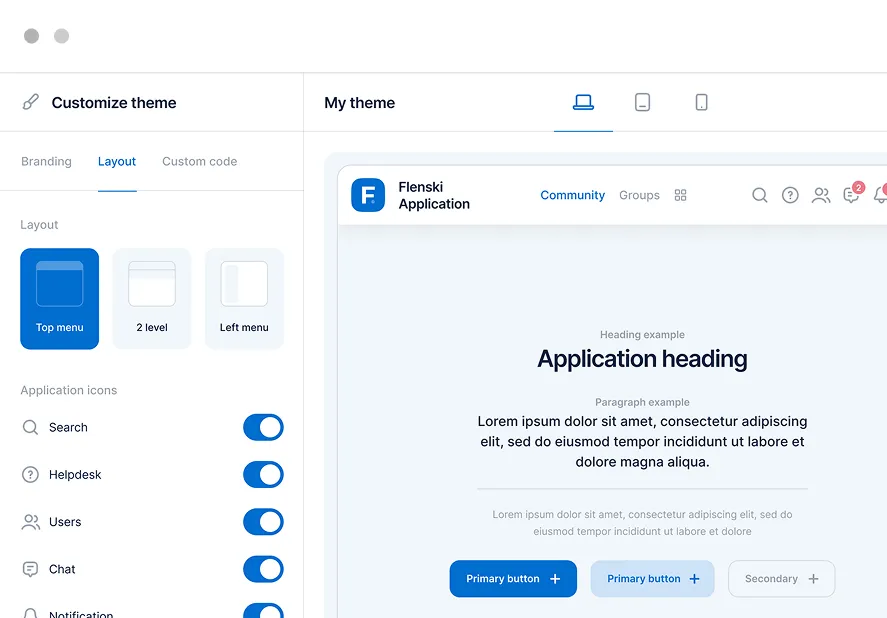Open the helpdesk question mark icon in header
This screenshot has height=618, width=887.
coord(790,195)
